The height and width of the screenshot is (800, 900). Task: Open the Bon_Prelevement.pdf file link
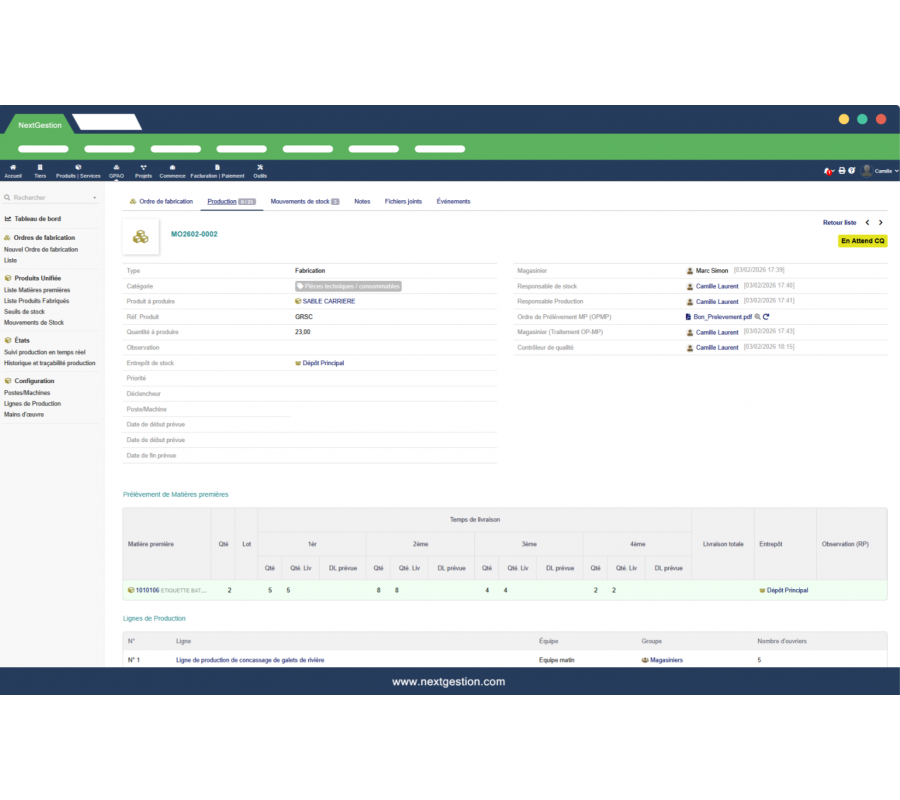coord(722,317)
